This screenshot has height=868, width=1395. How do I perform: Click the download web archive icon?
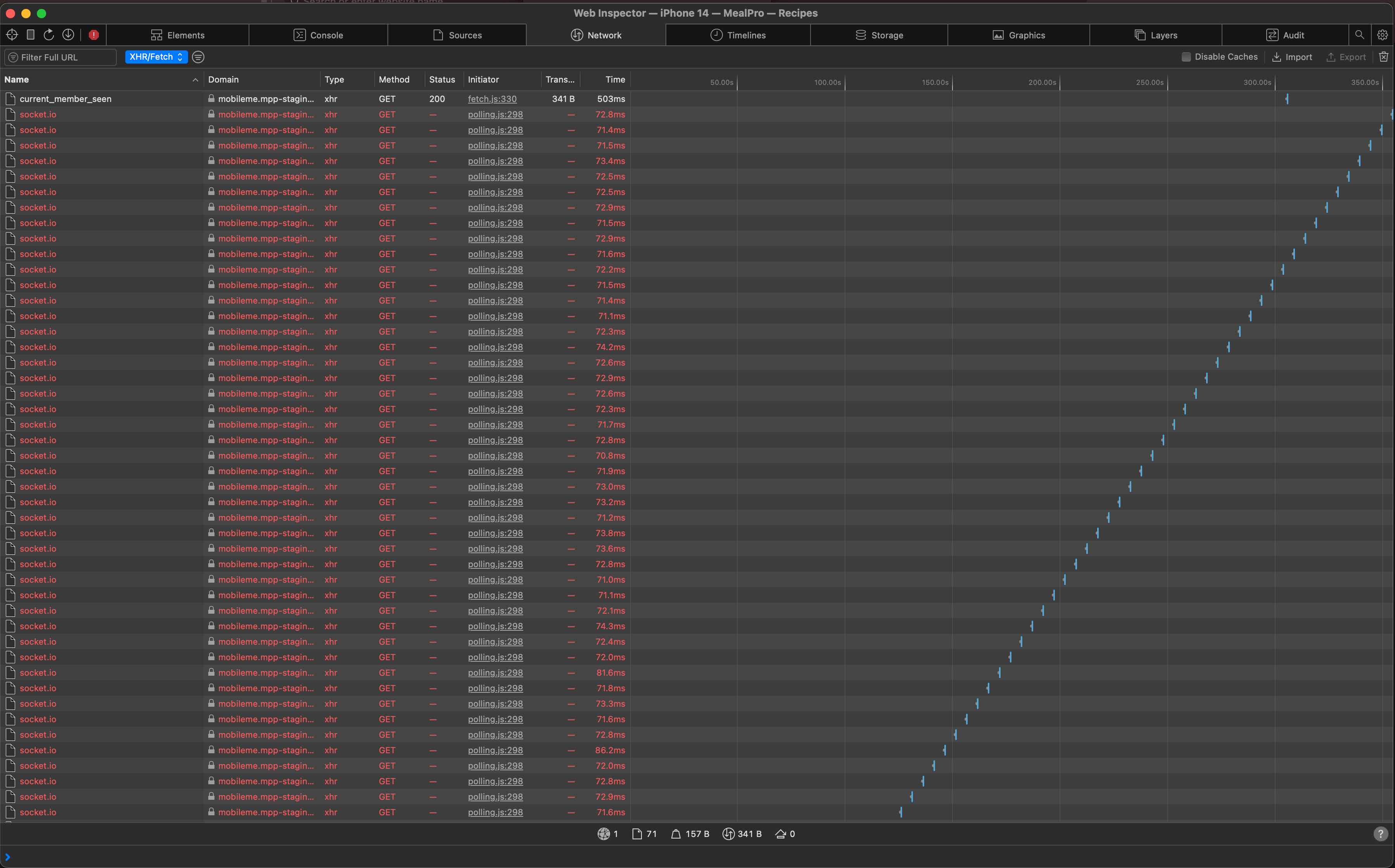click(68, 35)
